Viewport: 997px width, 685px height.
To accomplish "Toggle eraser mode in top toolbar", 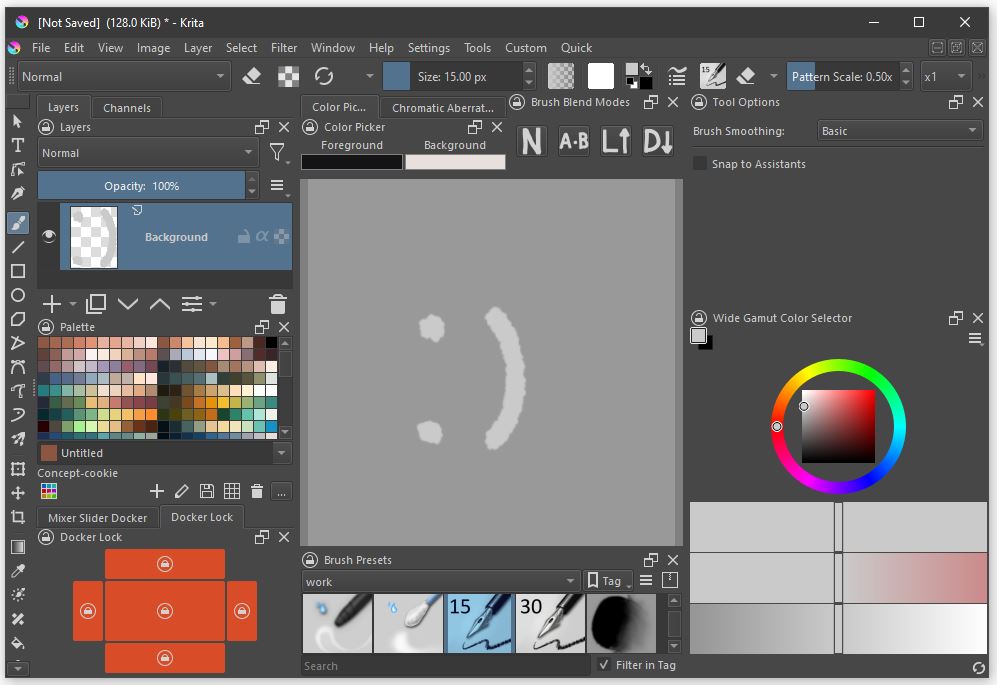I will pos(252,76).
